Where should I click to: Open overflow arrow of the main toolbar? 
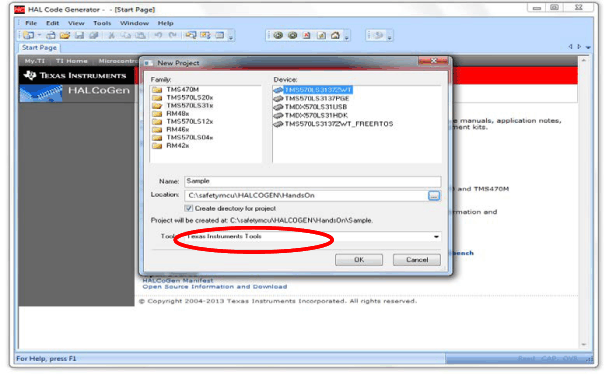point(231,37)
